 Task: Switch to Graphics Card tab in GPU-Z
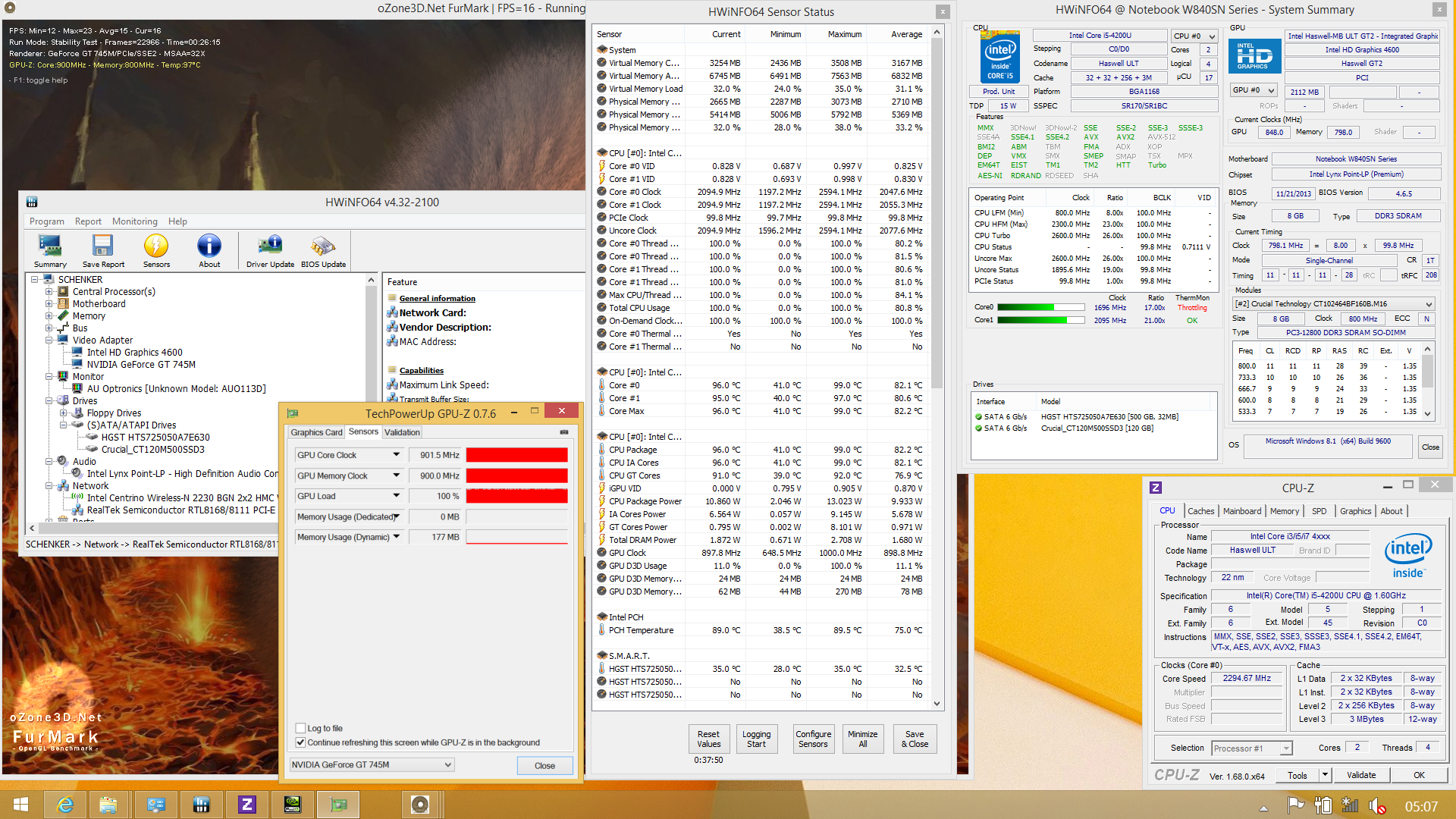point(317,432)
